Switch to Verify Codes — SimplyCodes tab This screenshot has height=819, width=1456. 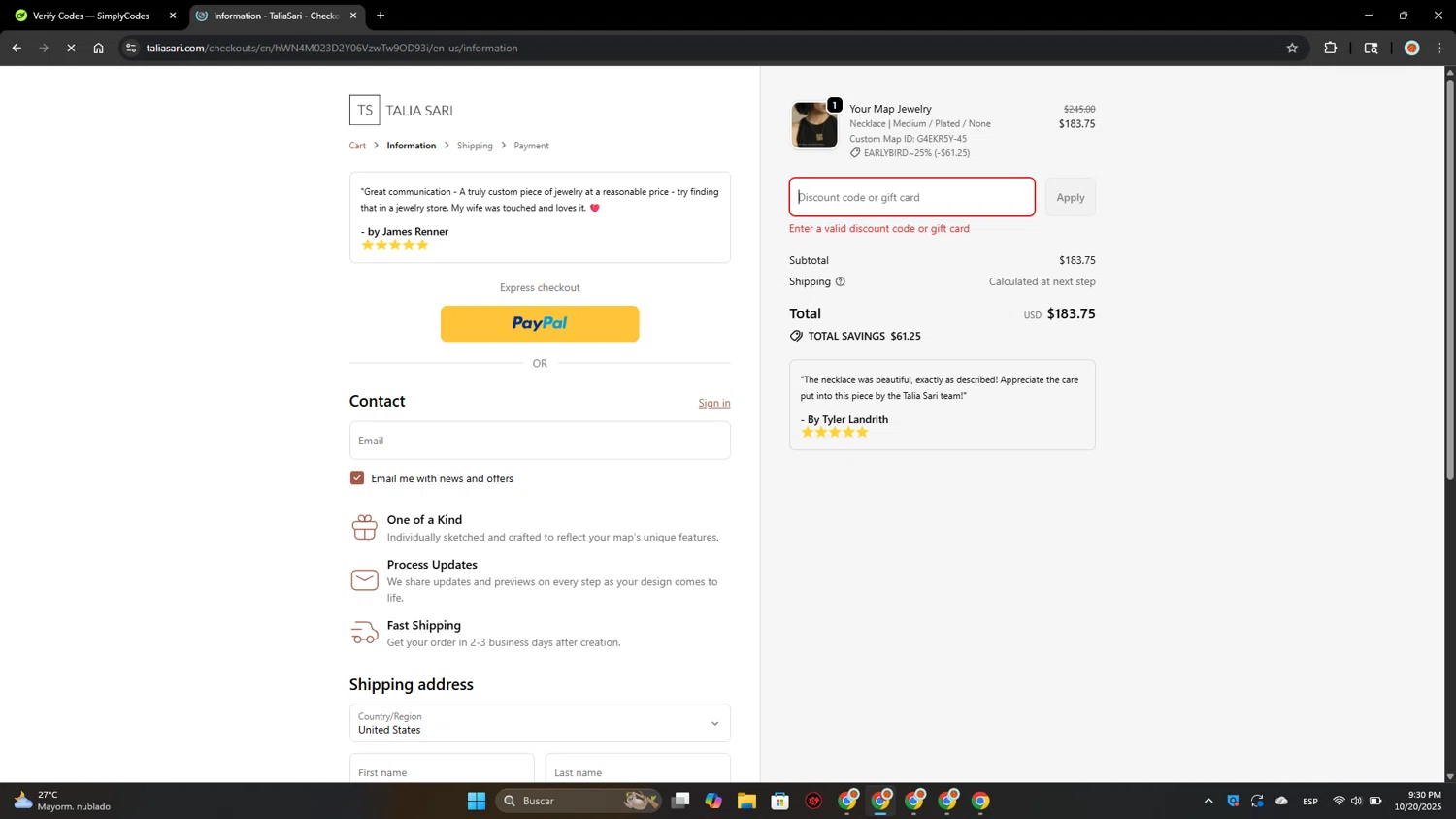pyautogui.click(x=90, y=16)
